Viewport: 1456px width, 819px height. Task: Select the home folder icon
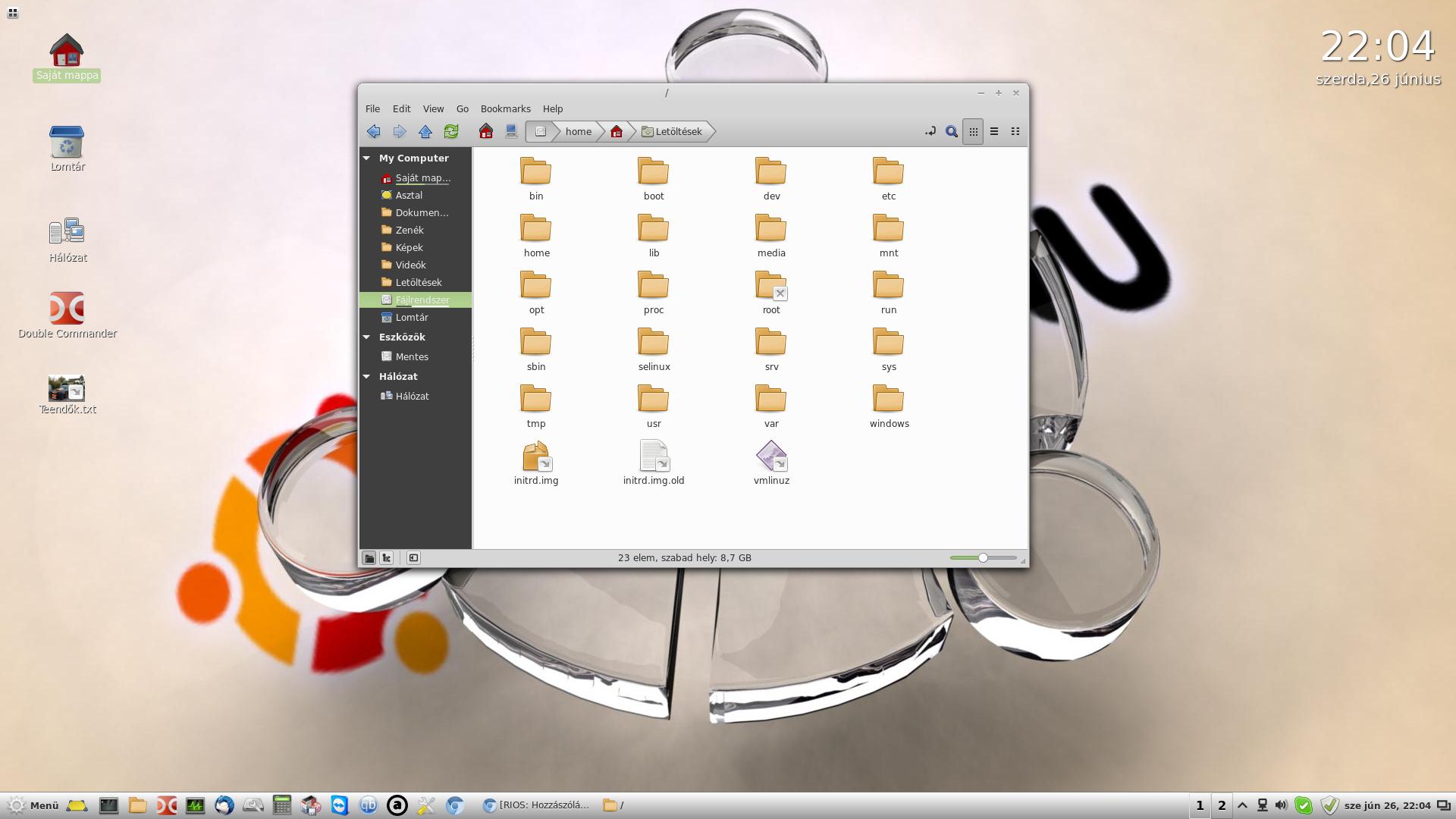click(x=536, y=236)
